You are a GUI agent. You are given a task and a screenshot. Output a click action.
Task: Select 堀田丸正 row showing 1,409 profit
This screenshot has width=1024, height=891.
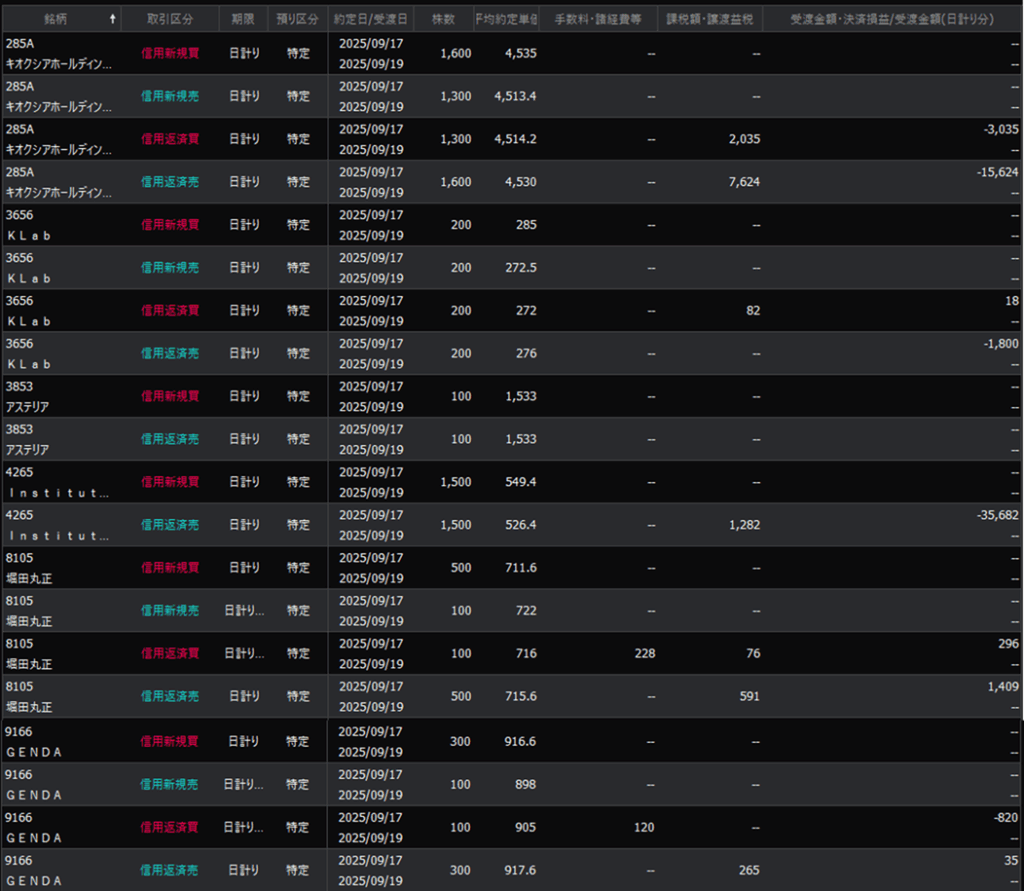169,696
